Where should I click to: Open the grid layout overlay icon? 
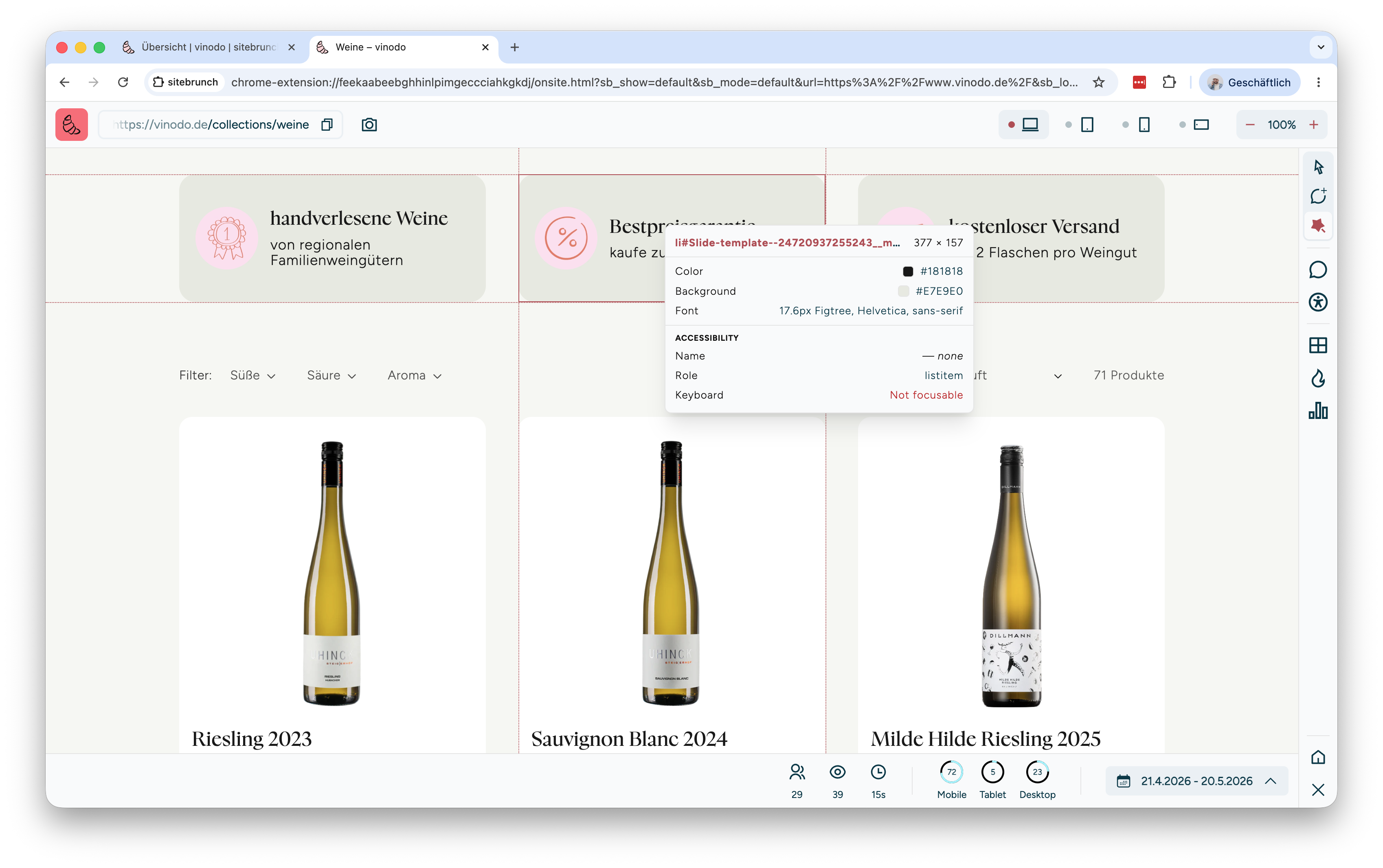[1318, 345]
